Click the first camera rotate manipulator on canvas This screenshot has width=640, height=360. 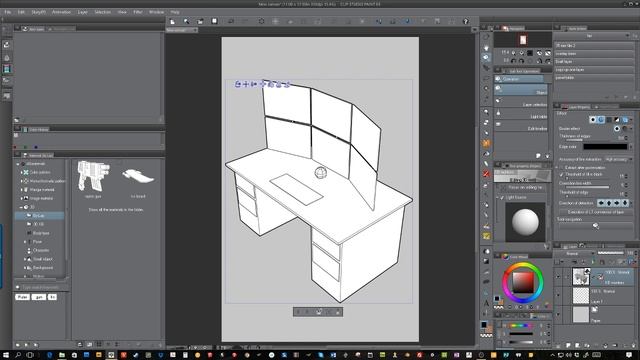pyautogui.click(x=238, y=84)
